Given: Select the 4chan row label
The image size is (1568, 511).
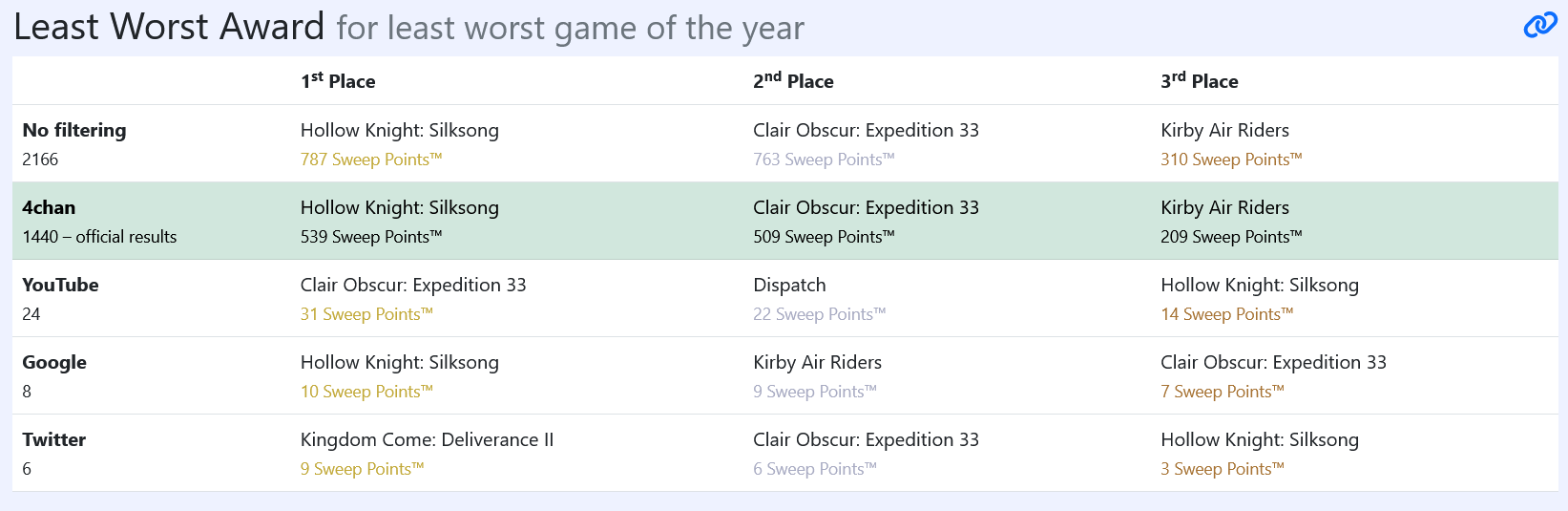Looking at the screenshot, I should pyautogui.click(x=49, y=207).
